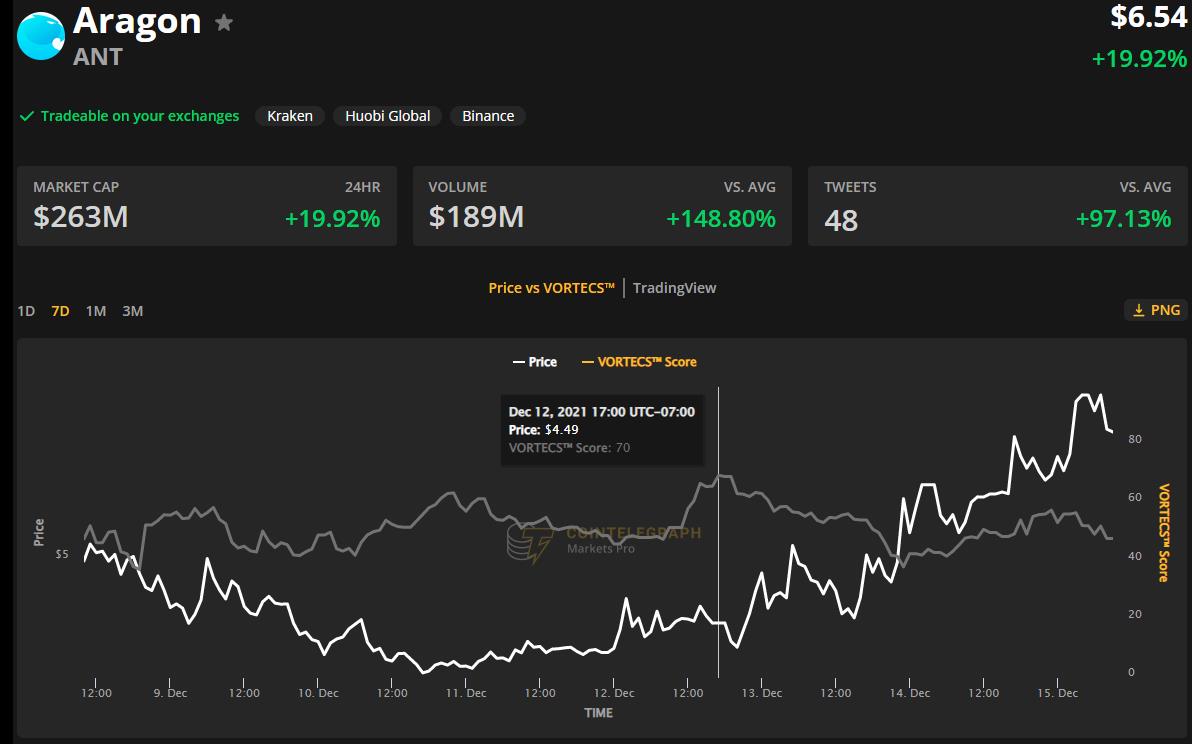Screen dimensions: 1192x744
Task: Click the +148.80% volume vs average
Action: point(721,219)
